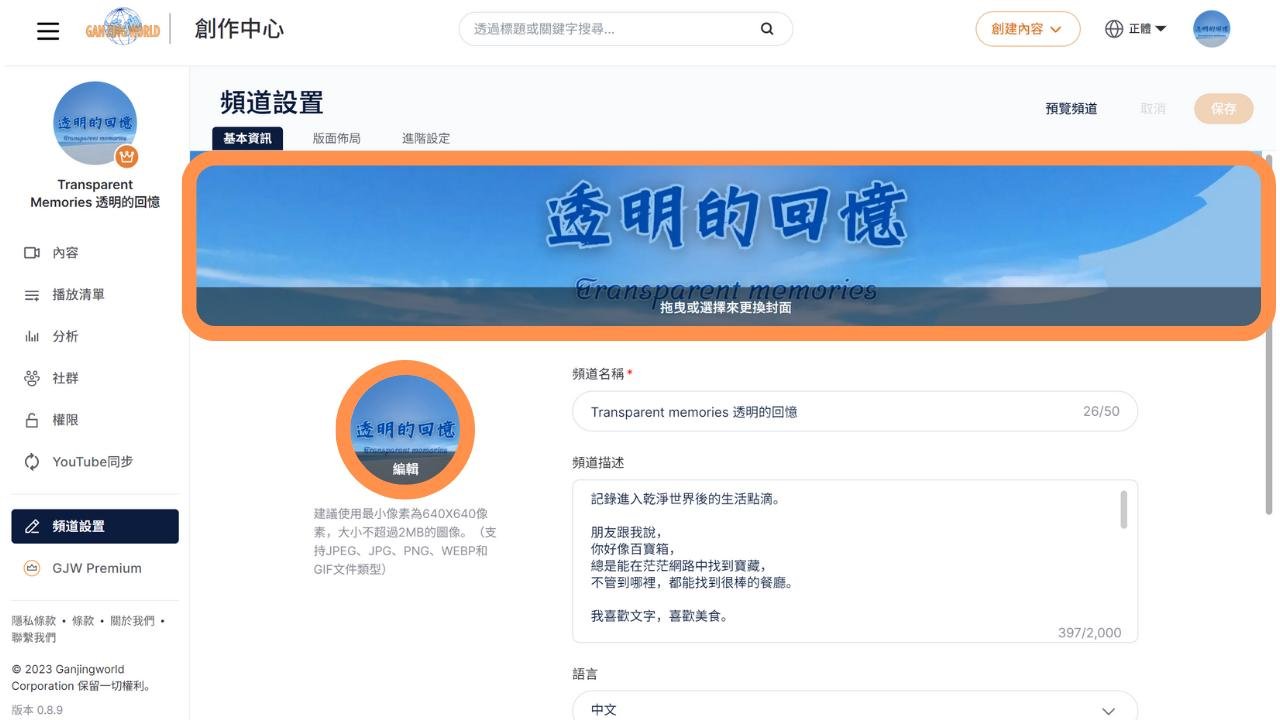Open the profile avatar in top bar

[1211, 29]
